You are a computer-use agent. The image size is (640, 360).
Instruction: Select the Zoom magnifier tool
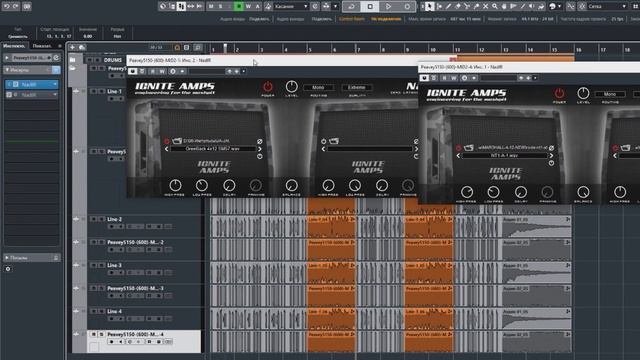[x=495, y=6]
